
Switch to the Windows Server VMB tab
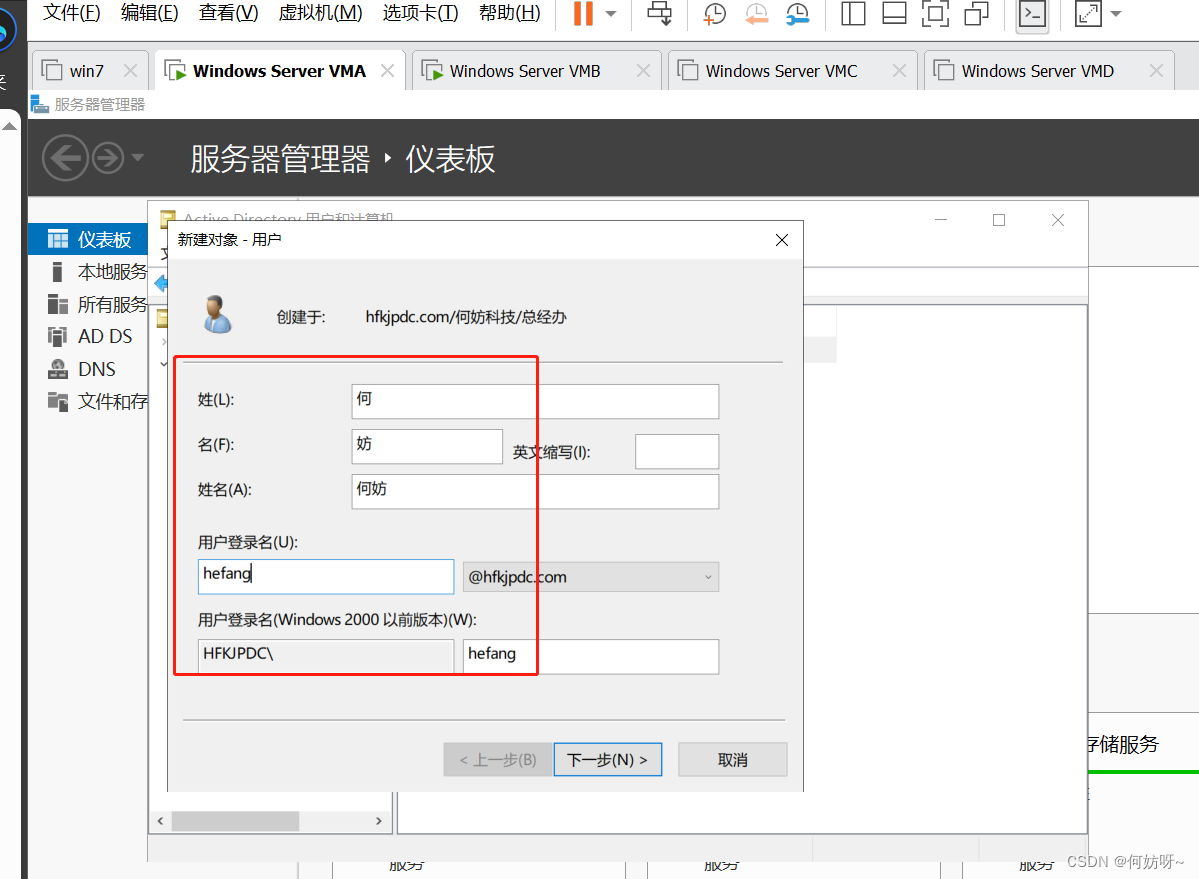pos(524,71)
